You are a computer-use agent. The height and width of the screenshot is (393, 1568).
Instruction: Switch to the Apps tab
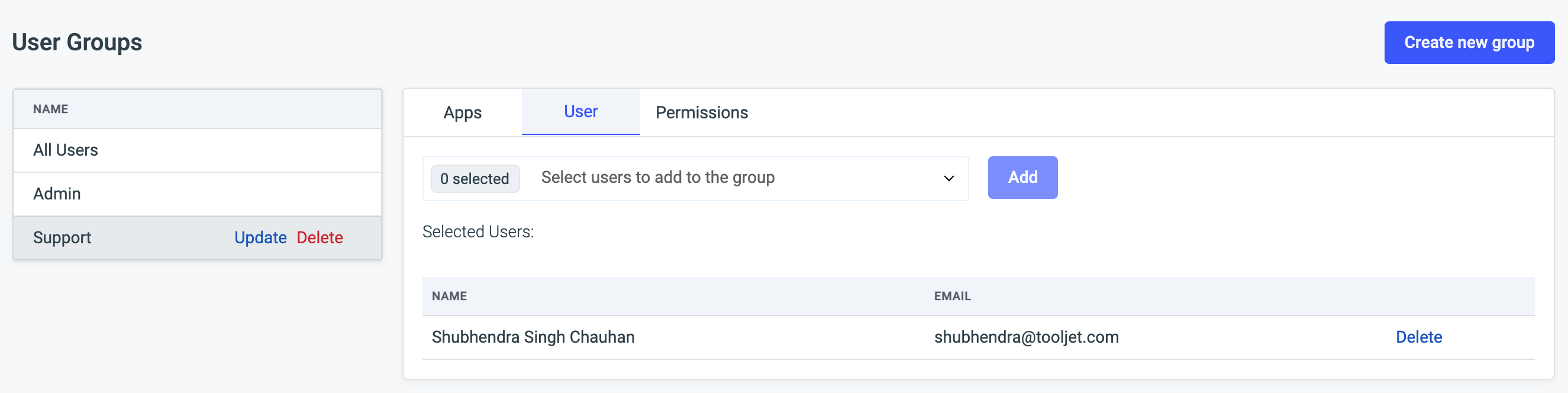click(x=462, y=112)
